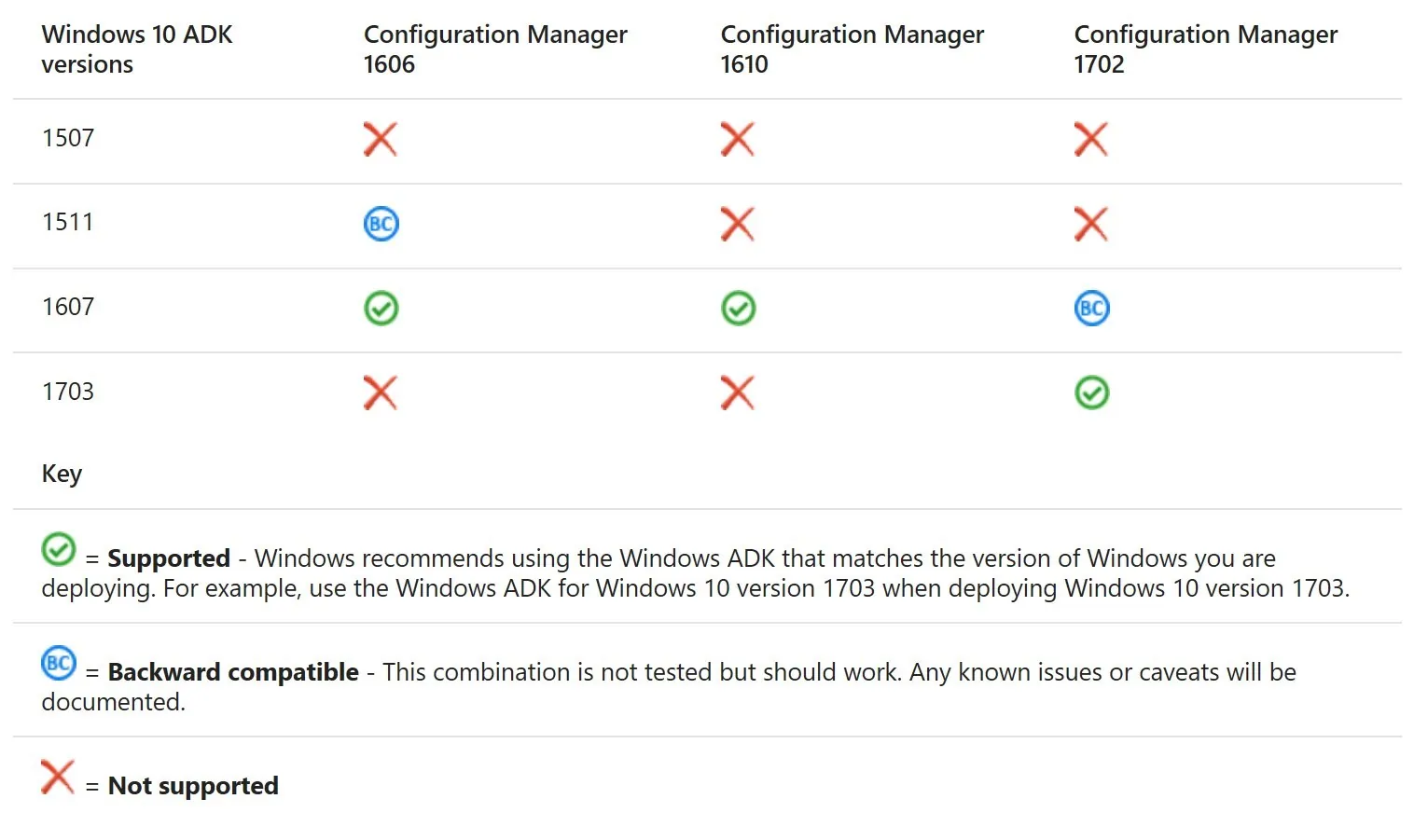Click the red X for ADK 1507 under Configuration Manager 1606
This screenshot has width=1414, height=840.
click(x=381, y=140)
